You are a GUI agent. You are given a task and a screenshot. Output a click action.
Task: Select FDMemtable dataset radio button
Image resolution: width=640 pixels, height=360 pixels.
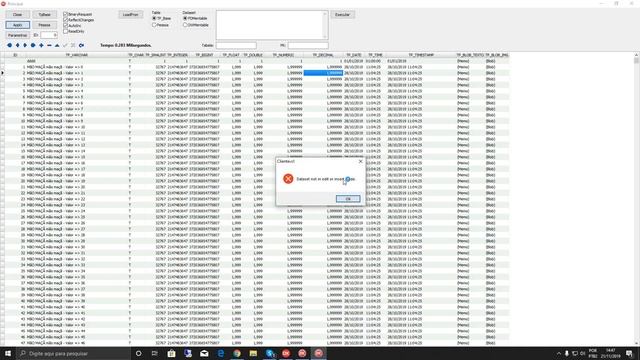click(x=185, y=18)
